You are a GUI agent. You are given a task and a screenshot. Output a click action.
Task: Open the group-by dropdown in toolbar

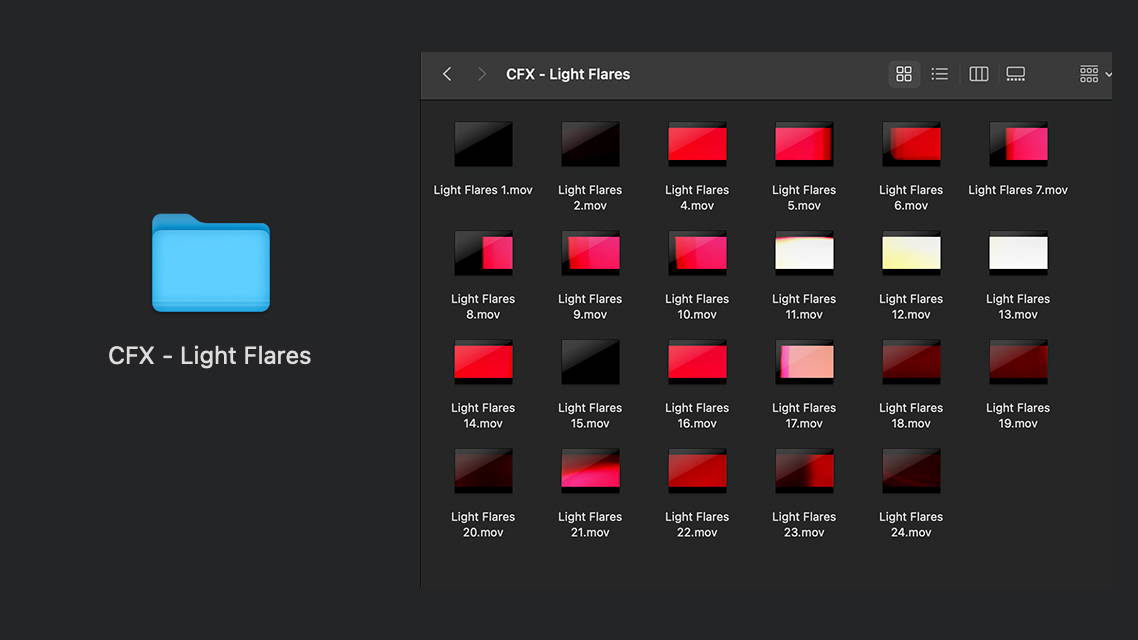pos(1095,74)
